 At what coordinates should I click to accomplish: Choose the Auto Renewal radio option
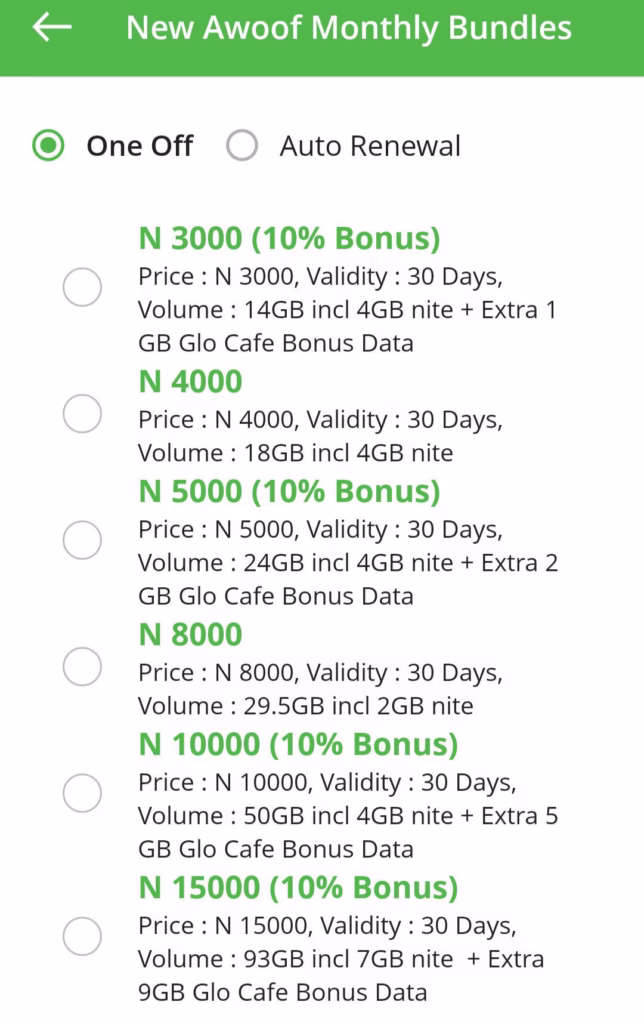click(x=242, y=145)
